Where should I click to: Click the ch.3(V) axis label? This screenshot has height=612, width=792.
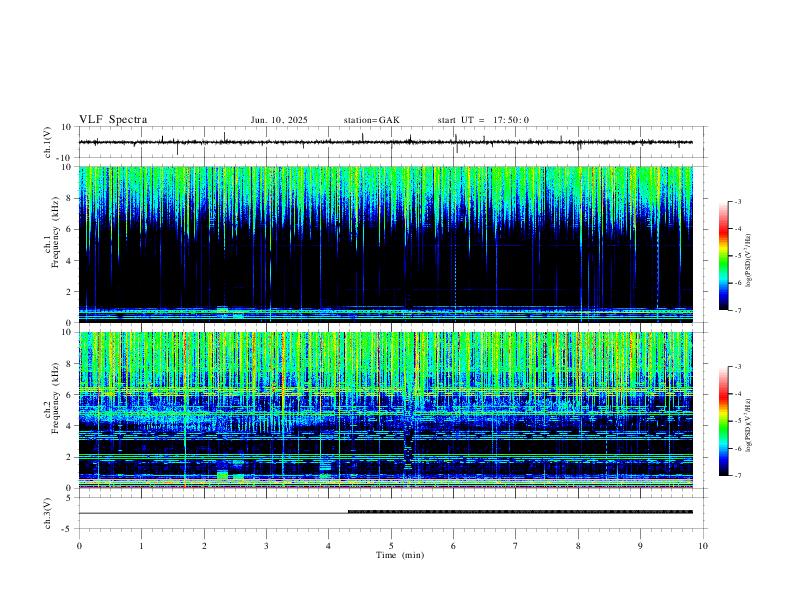pos(48,513)
